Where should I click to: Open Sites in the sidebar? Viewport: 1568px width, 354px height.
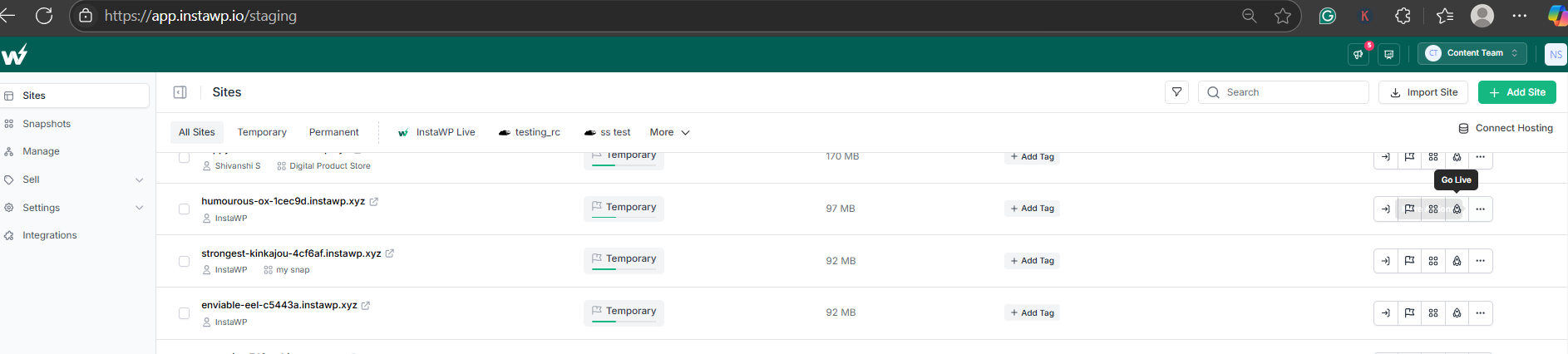coord(75,96)
